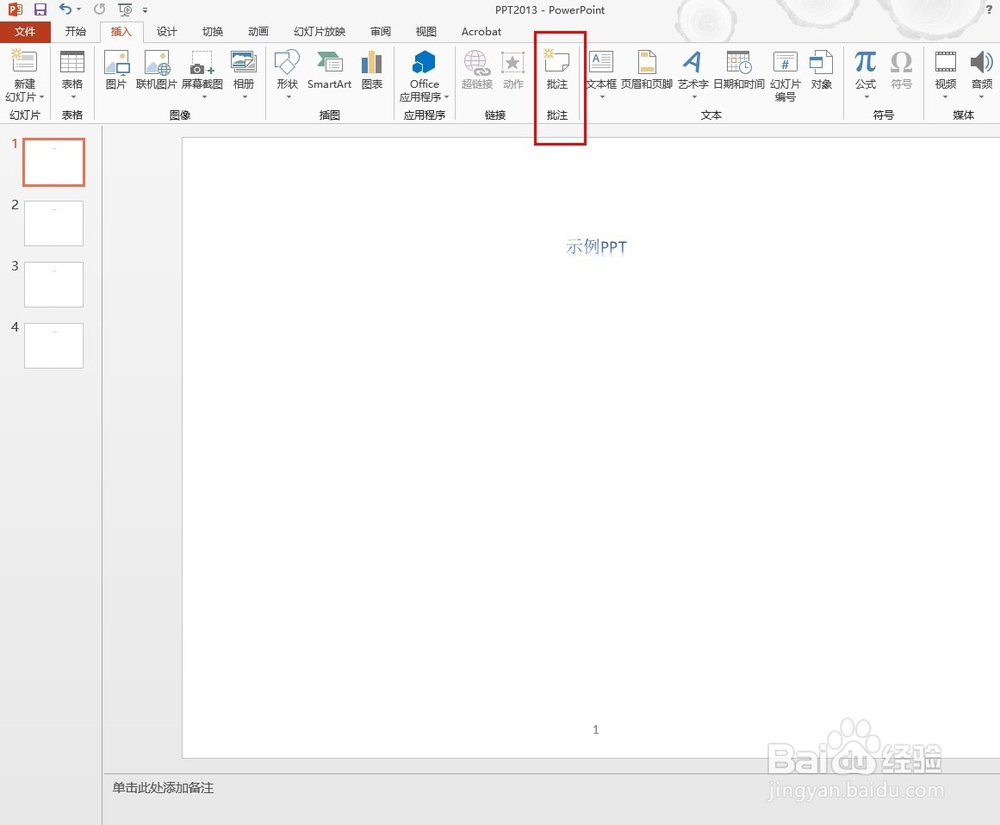Screen dimensions: 1000x825
Task: Insert a Picture (图片) from file
Action: click(x=116, y=62)
